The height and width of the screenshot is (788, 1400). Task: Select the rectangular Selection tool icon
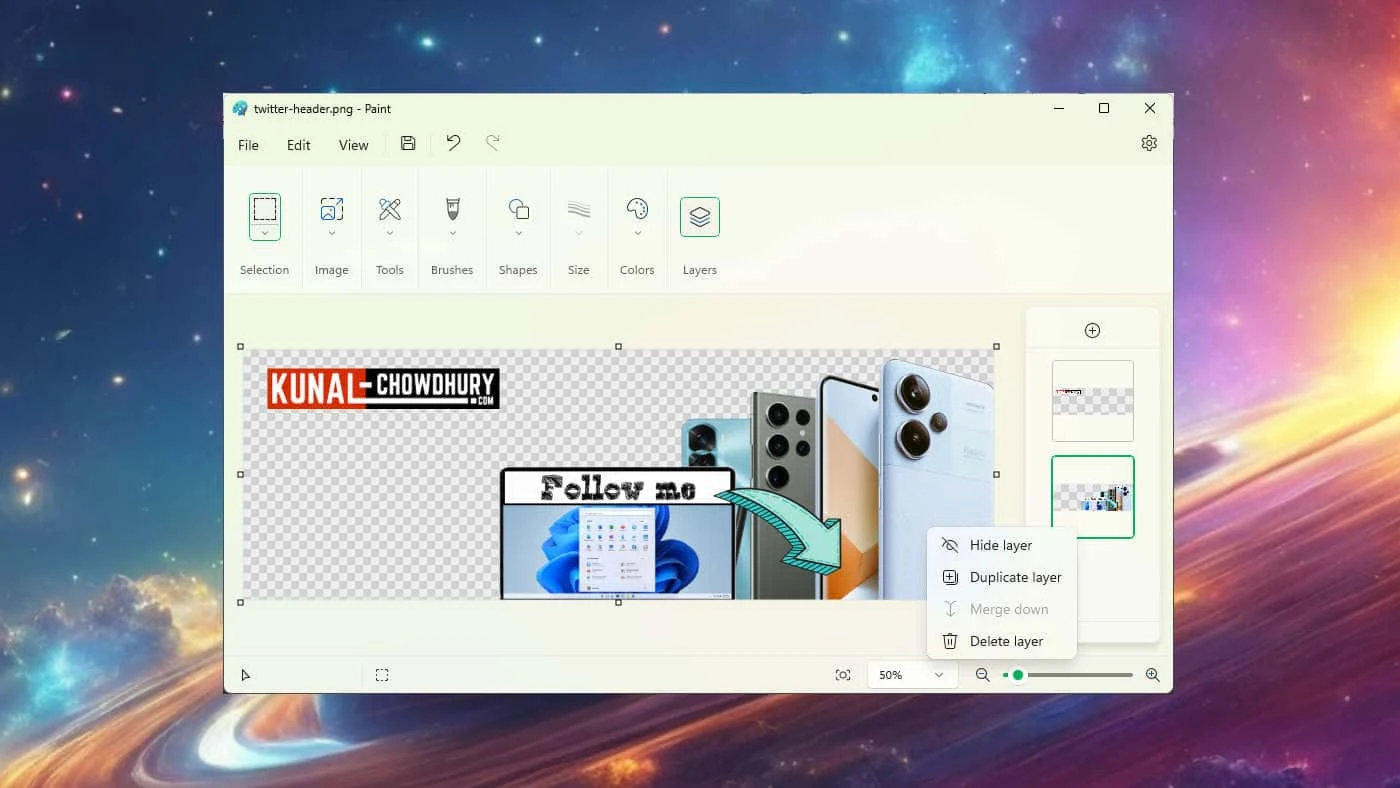click(x=264, y=209)
